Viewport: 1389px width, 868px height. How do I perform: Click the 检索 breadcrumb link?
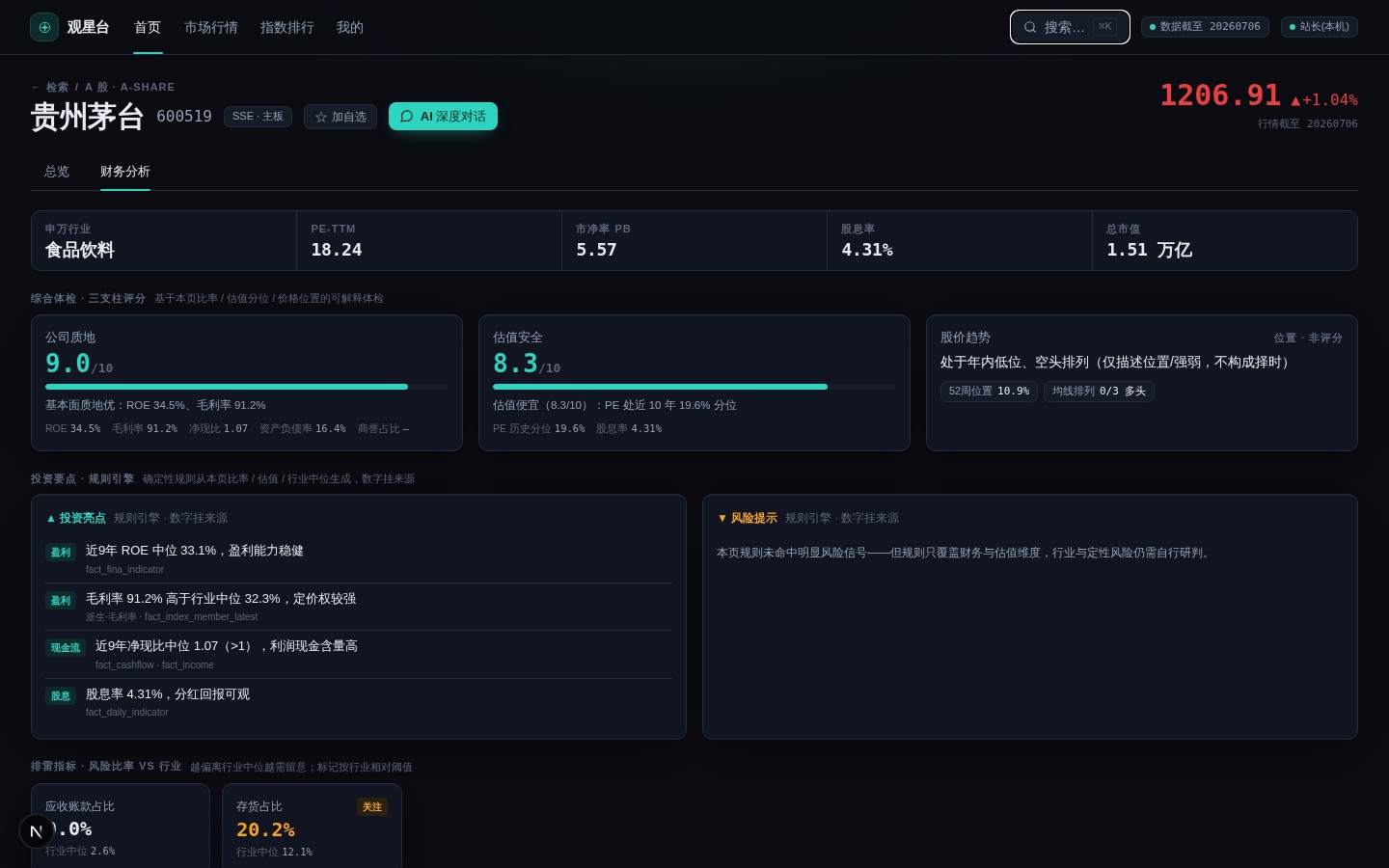tap(57, 87)
